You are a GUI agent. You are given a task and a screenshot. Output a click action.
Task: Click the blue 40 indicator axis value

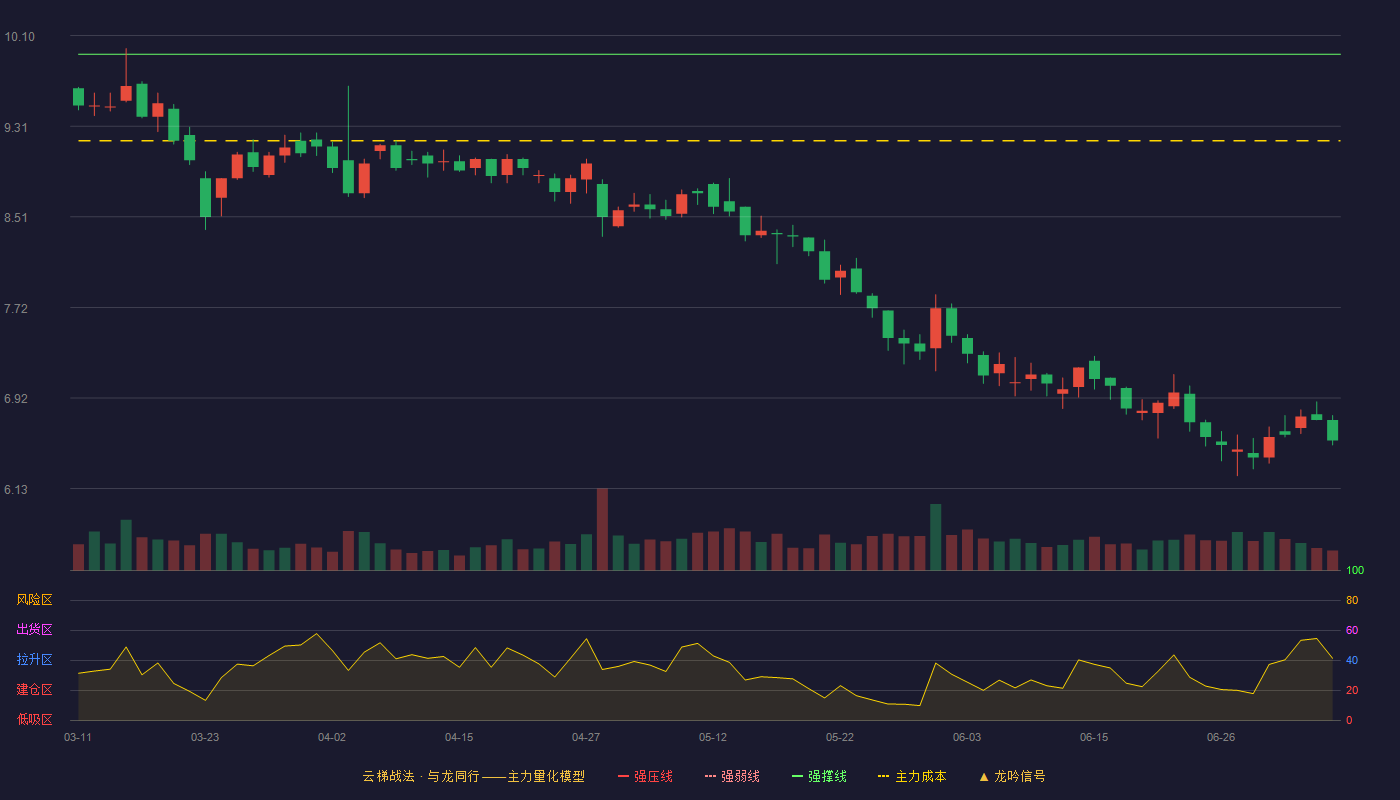click(1352, 660)
